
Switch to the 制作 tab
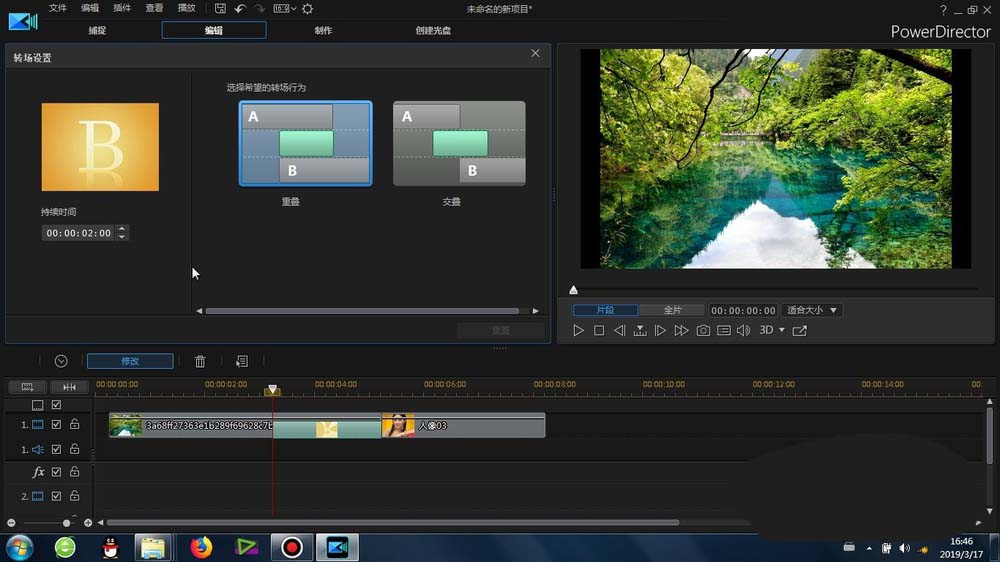point(323,31)
